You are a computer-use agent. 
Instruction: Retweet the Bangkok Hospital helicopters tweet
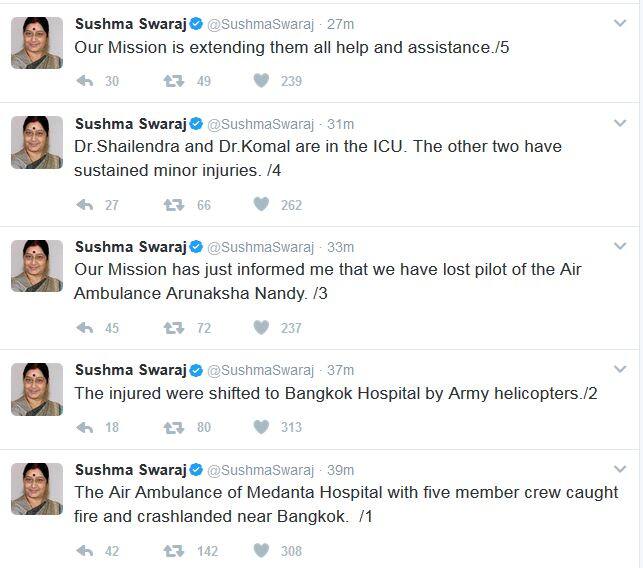tap(173, 427)
